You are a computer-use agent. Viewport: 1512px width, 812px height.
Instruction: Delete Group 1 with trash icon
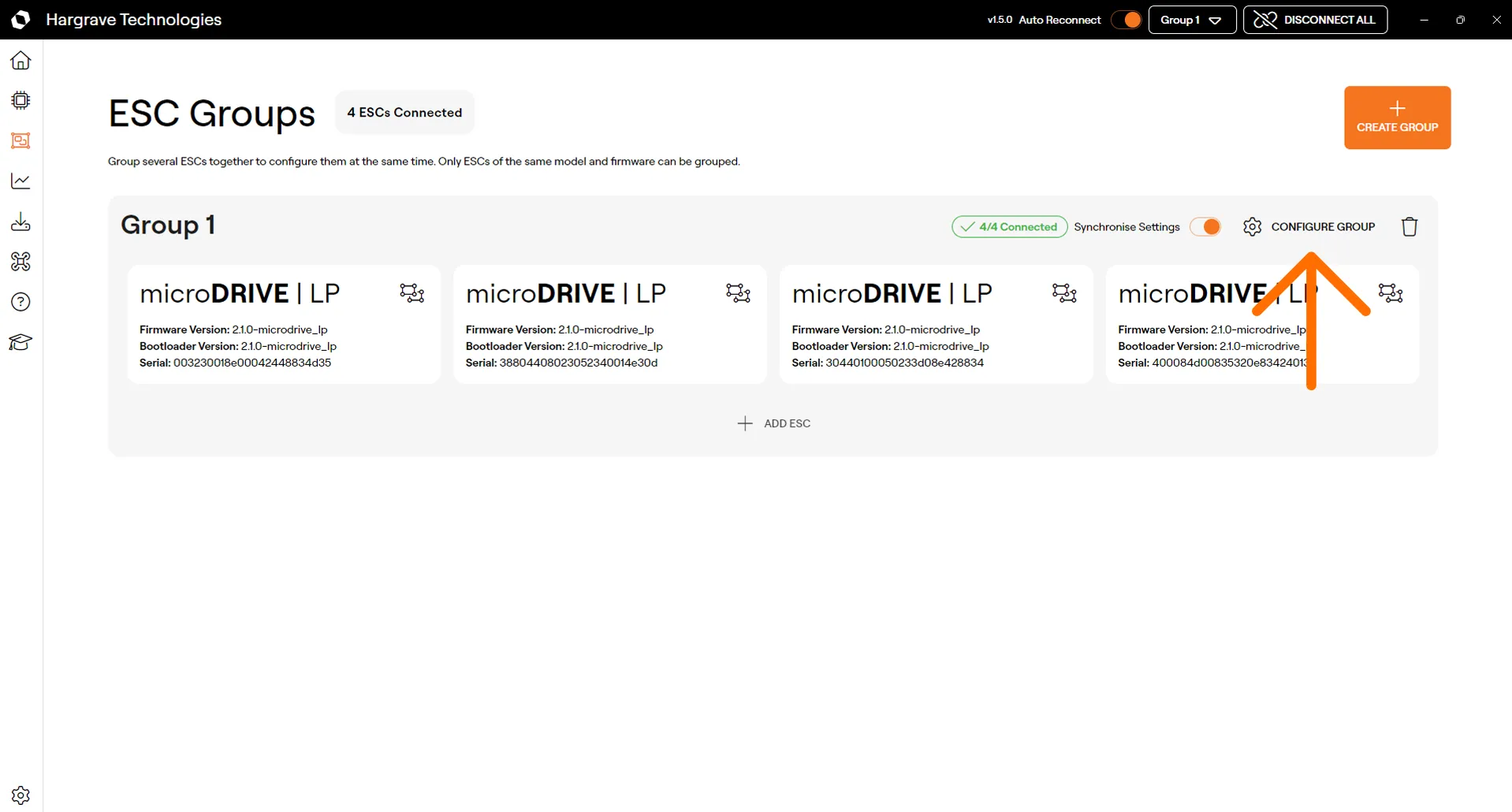pyautogui.click(x=1410, y=227)
